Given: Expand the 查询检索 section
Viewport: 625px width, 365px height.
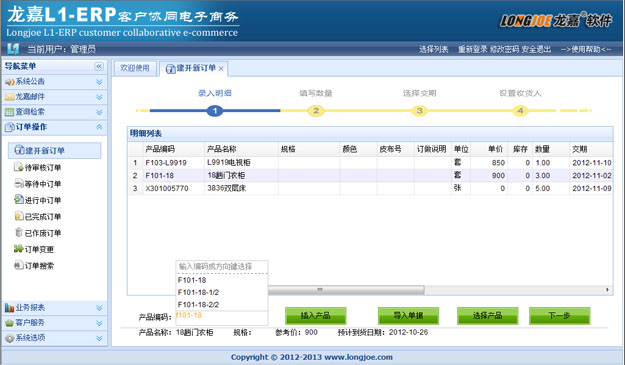Looking at the screenshot, I should point(99,112).
